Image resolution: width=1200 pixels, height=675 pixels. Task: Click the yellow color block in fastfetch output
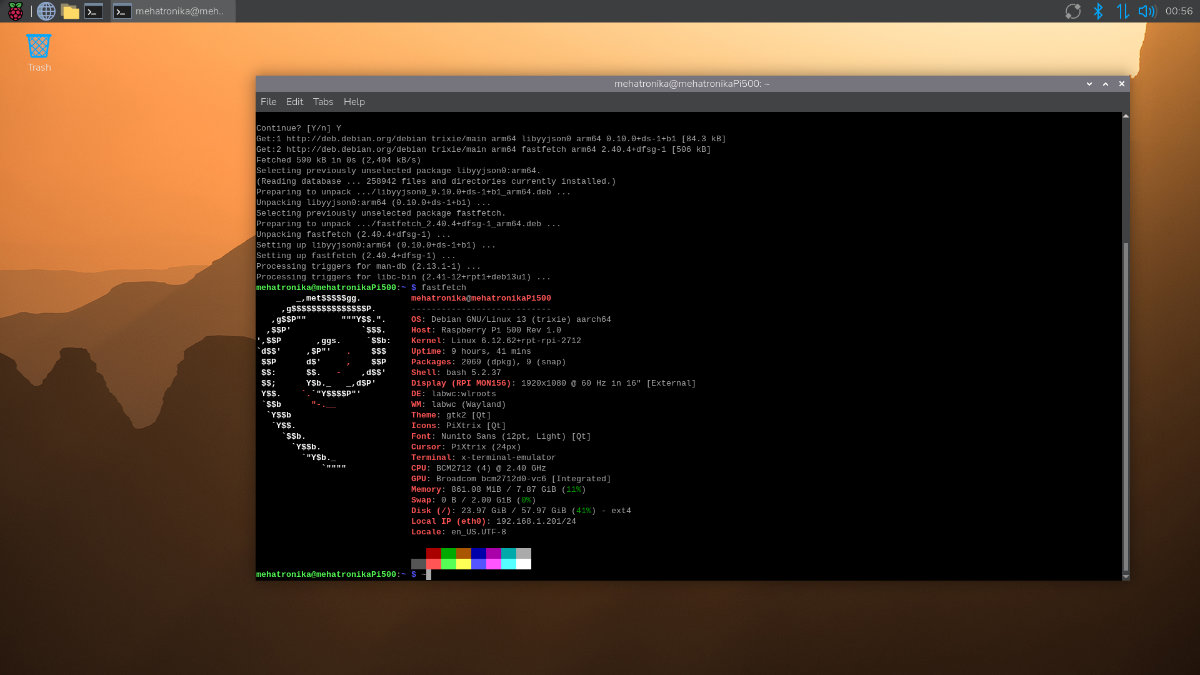pos(463,563)
